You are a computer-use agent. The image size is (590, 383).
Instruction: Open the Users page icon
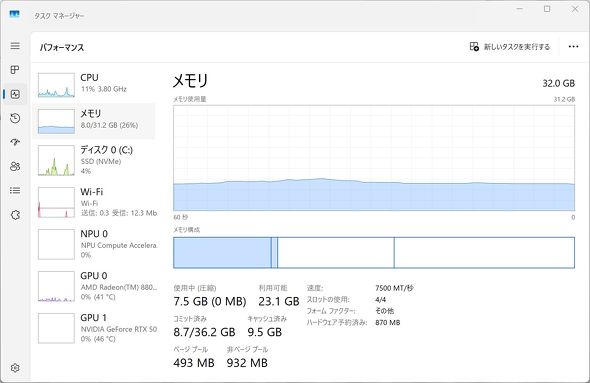(15, 166)
